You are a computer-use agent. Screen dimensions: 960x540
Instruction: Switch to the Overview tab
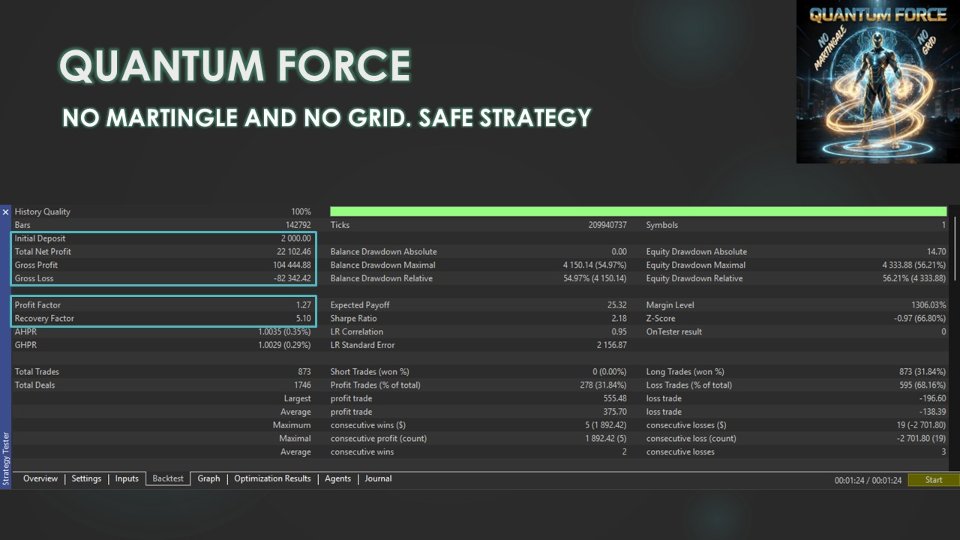(x=40, y=479)
